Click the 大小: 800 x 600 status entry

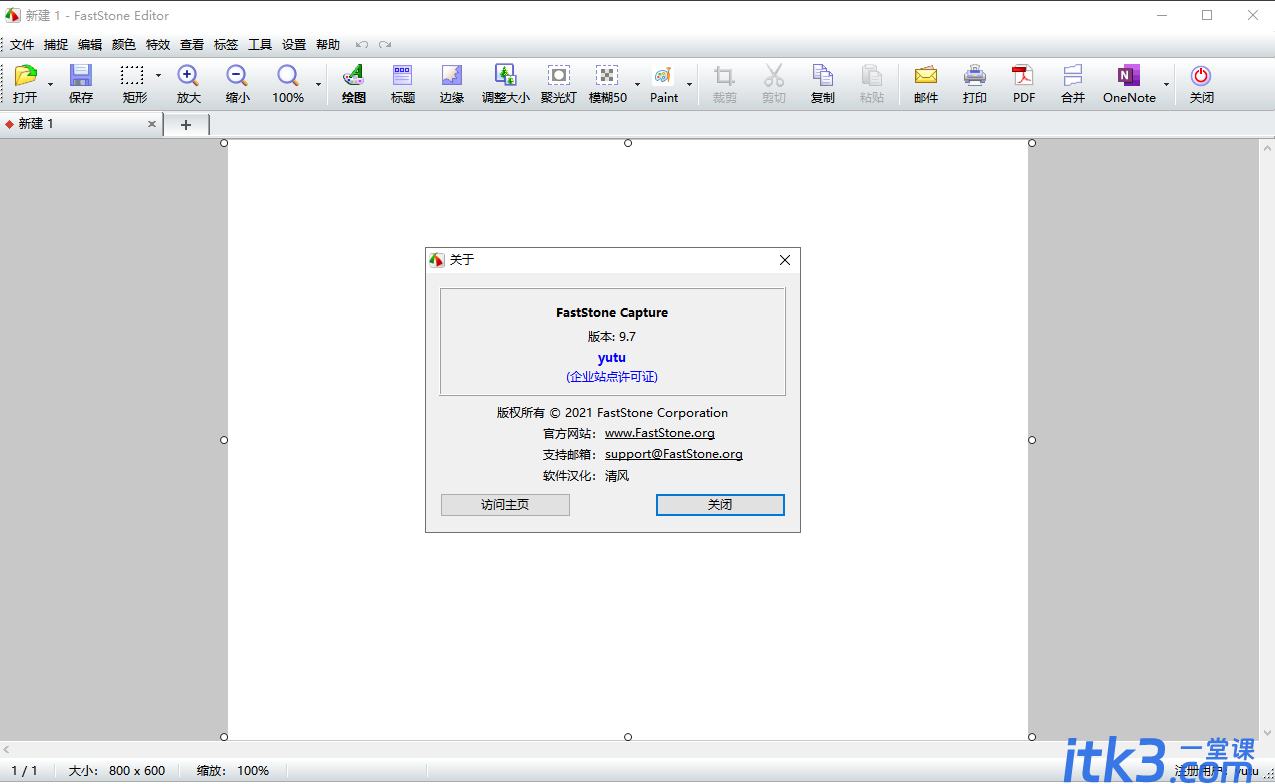pyautogui.click(x=117, y=771)
